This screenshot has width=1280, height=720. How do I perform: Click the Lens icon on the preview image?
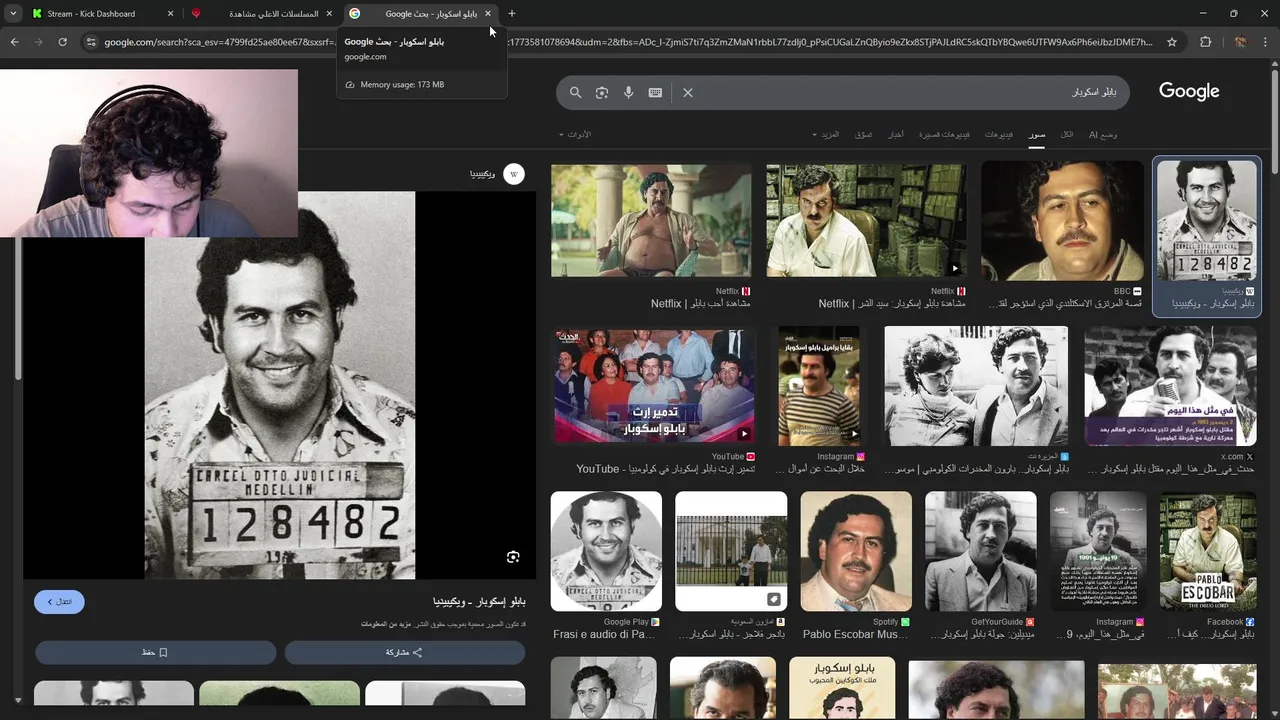[x=513, y=557]
